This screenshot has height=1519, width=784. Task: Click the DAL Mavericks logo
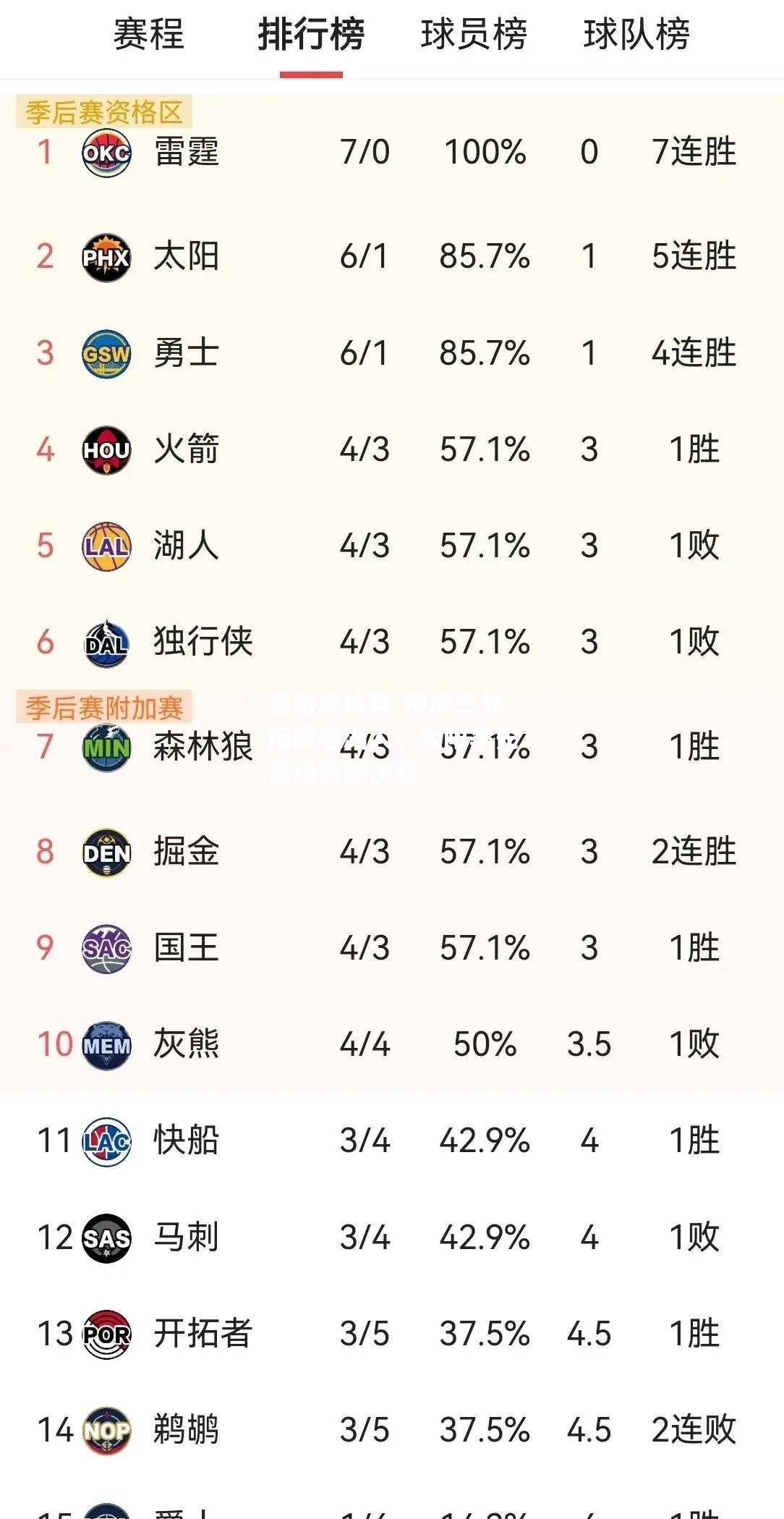106,643
